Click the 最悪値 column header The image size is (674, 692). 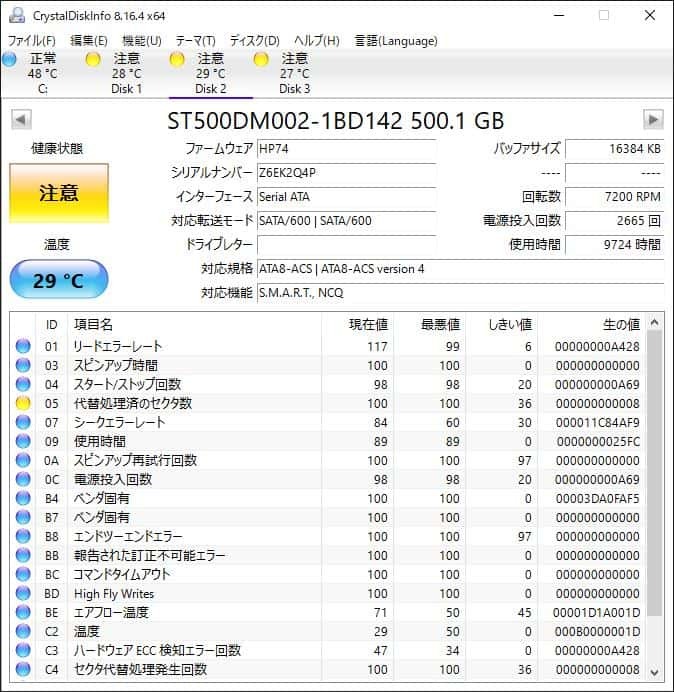pyautogui.click(x=429, y=324)
